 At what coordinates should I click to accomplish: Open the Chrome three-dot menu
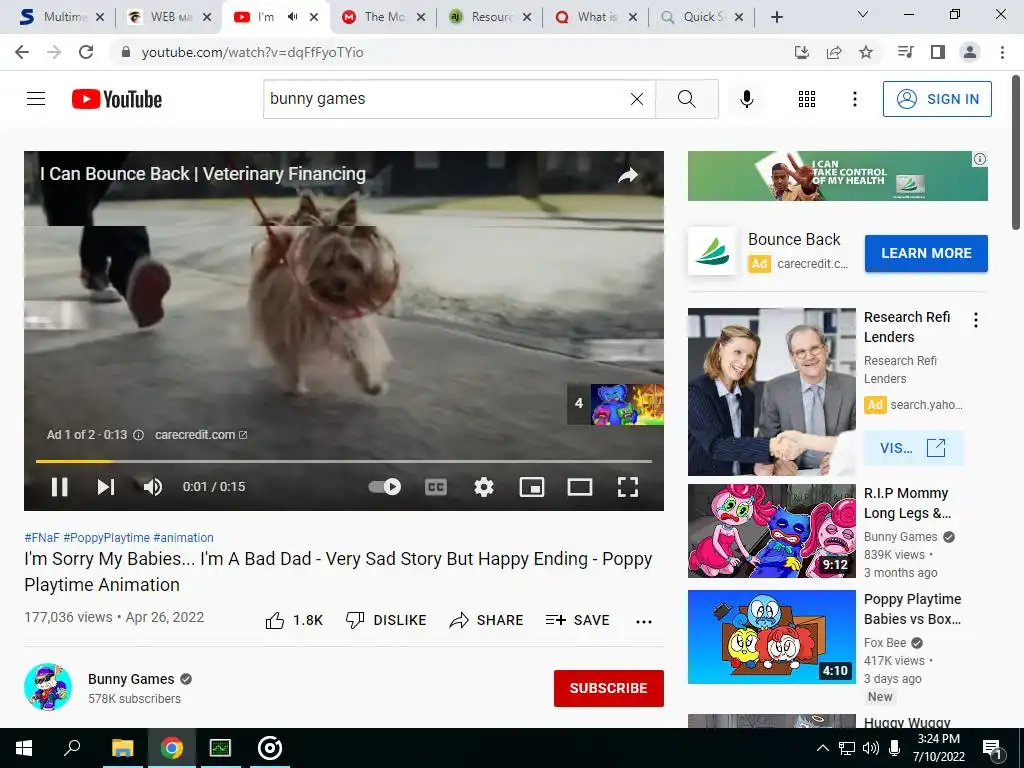(1002, 52)
